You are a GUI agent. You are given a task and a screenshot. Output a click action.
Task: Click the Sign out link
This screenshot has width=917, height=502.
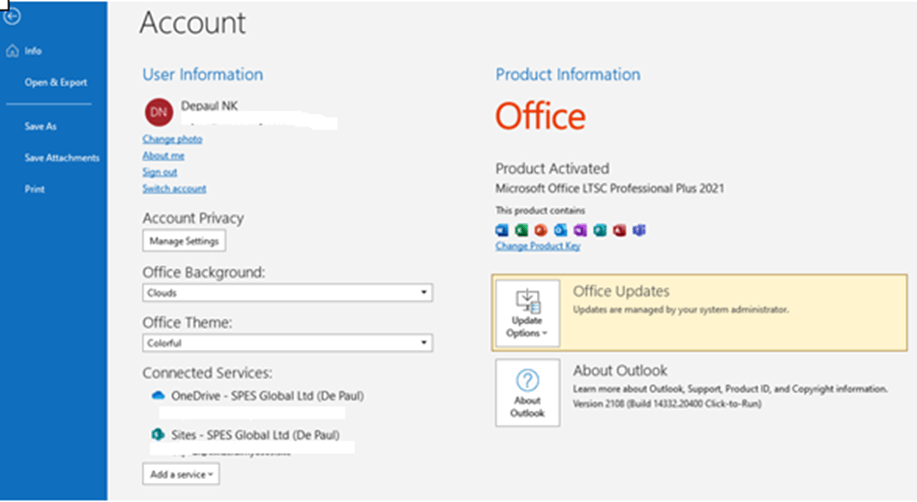pyautogui.click(x=160, y=172)
